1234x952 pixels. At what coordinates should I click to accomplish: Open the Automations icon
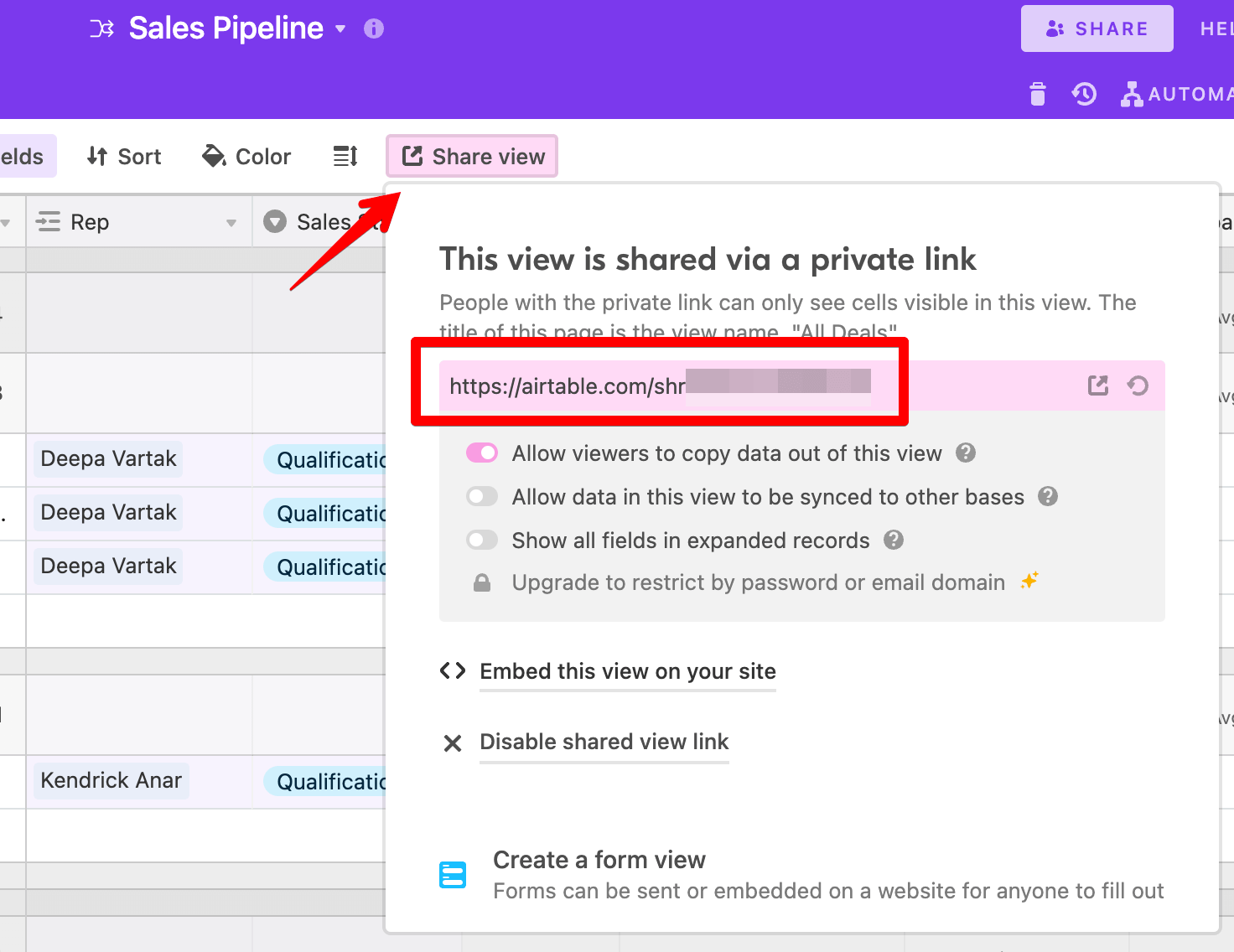pyautogui.click(x=1132, y=94)
